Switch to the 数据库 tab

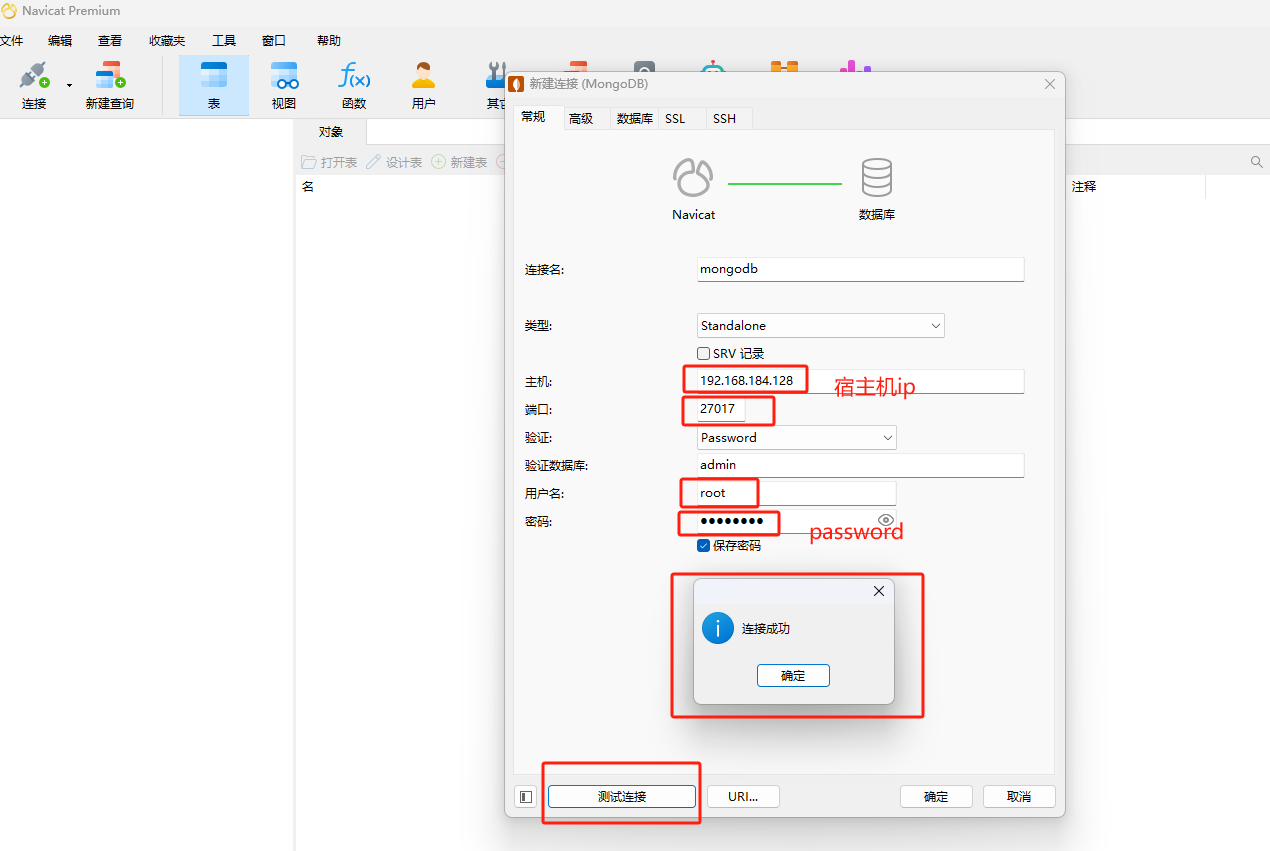coord(635,118)
